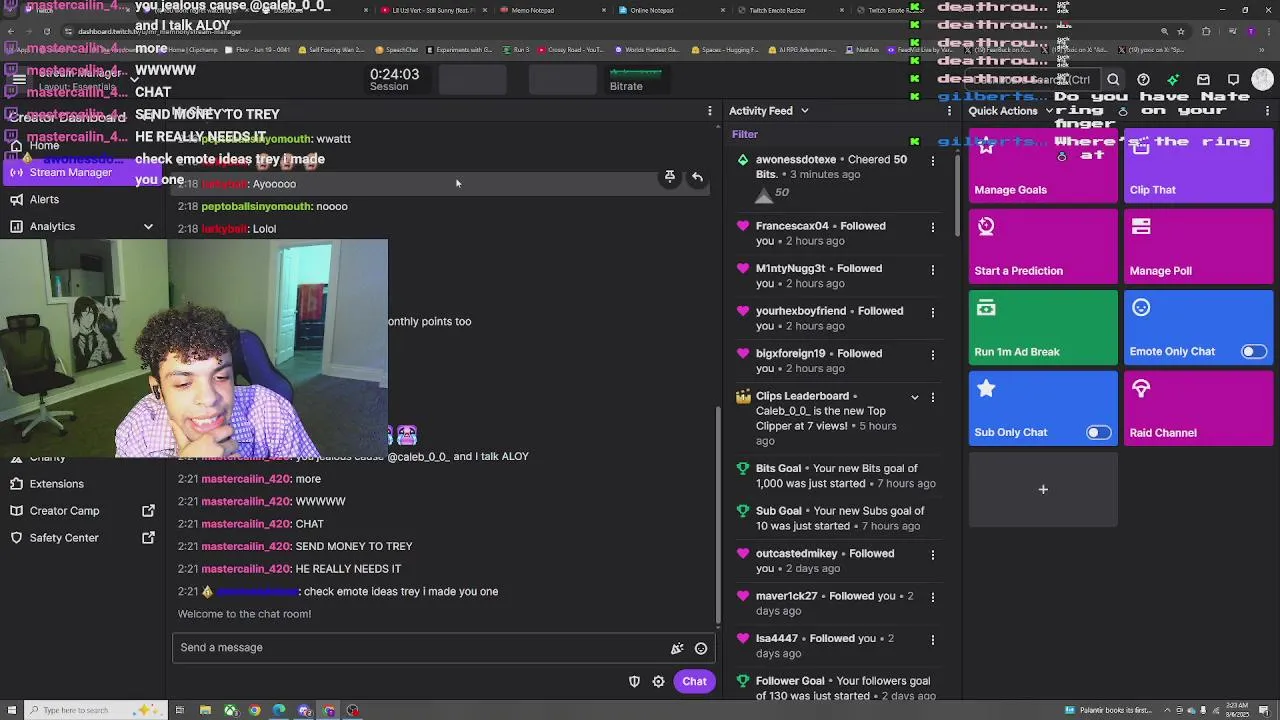Open options for maver1ck27 follow event

933,597
